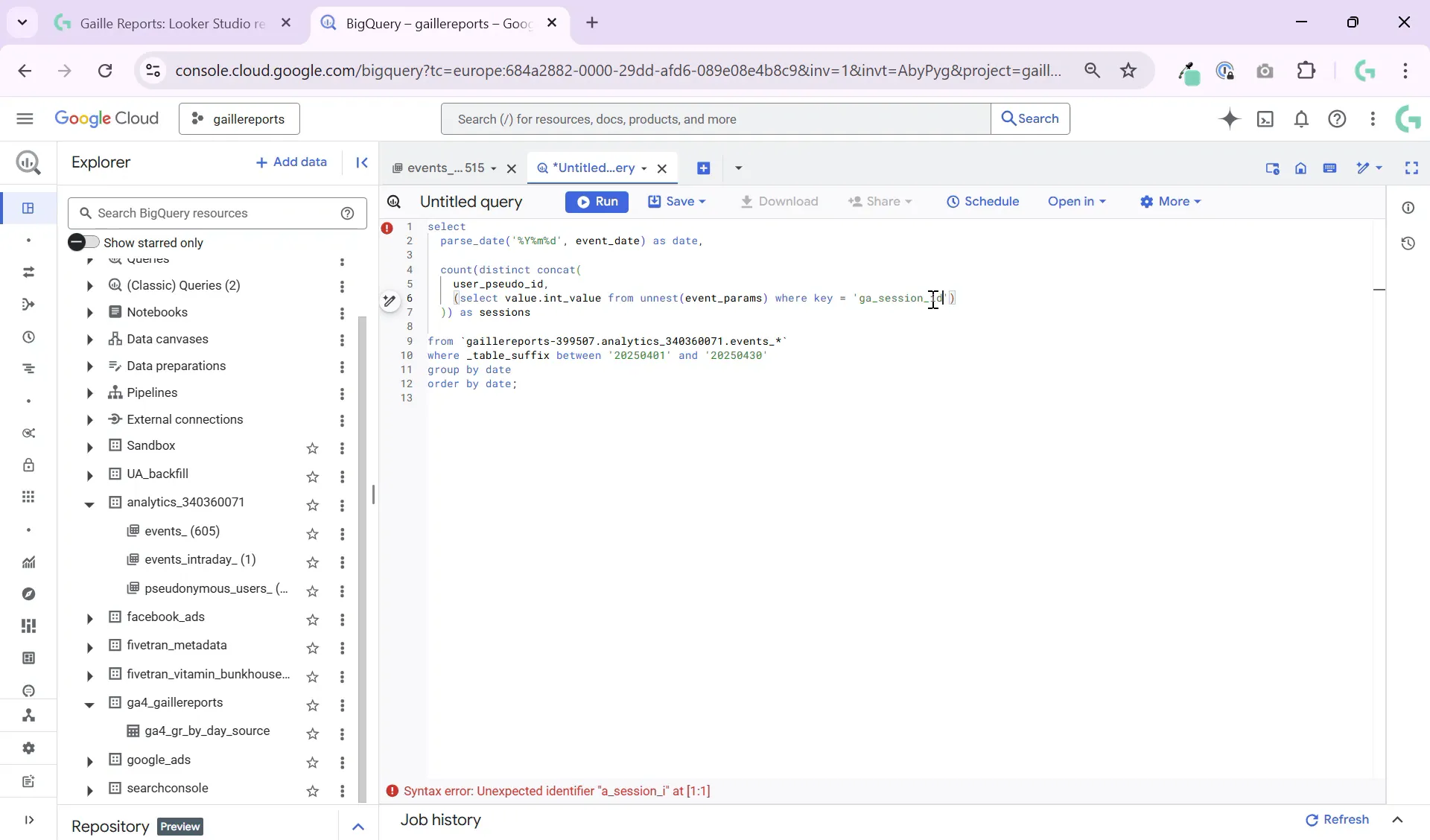Expand the Data canvases node
This screenshot has height=840, width=1430.
coord(89,340)
